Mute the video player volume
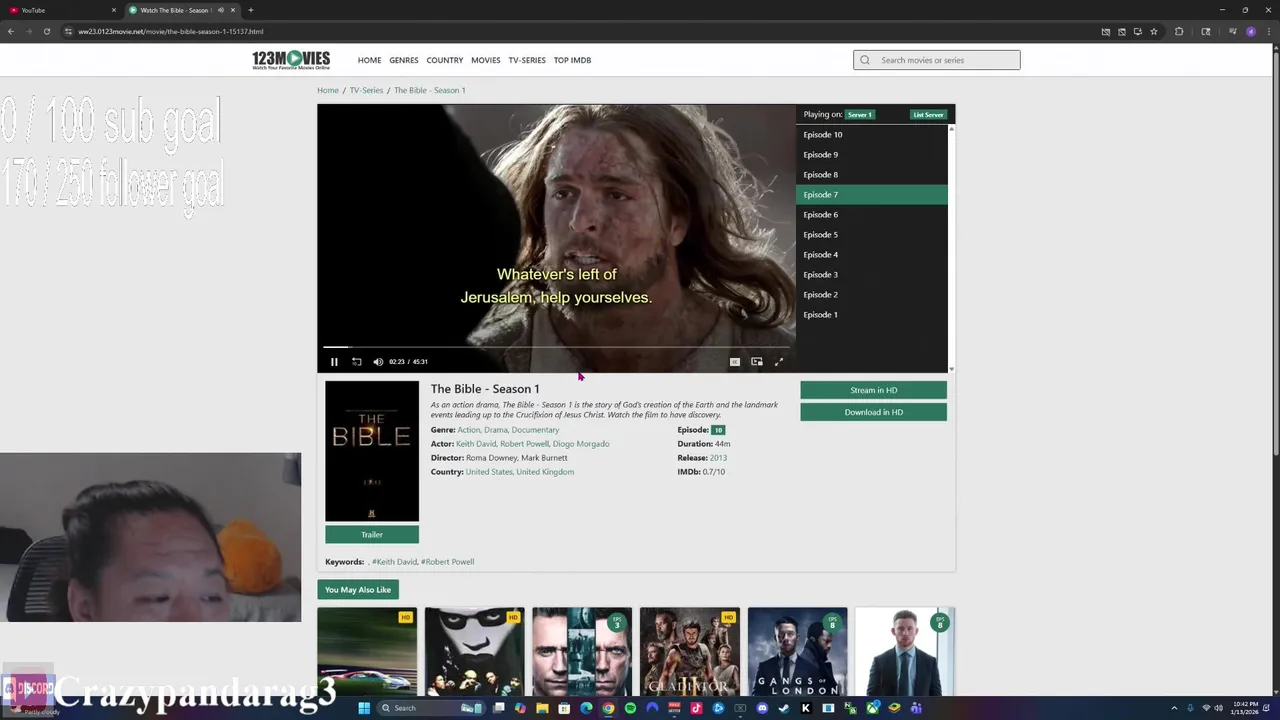The image size is (1280, 720). pos(378,362)
